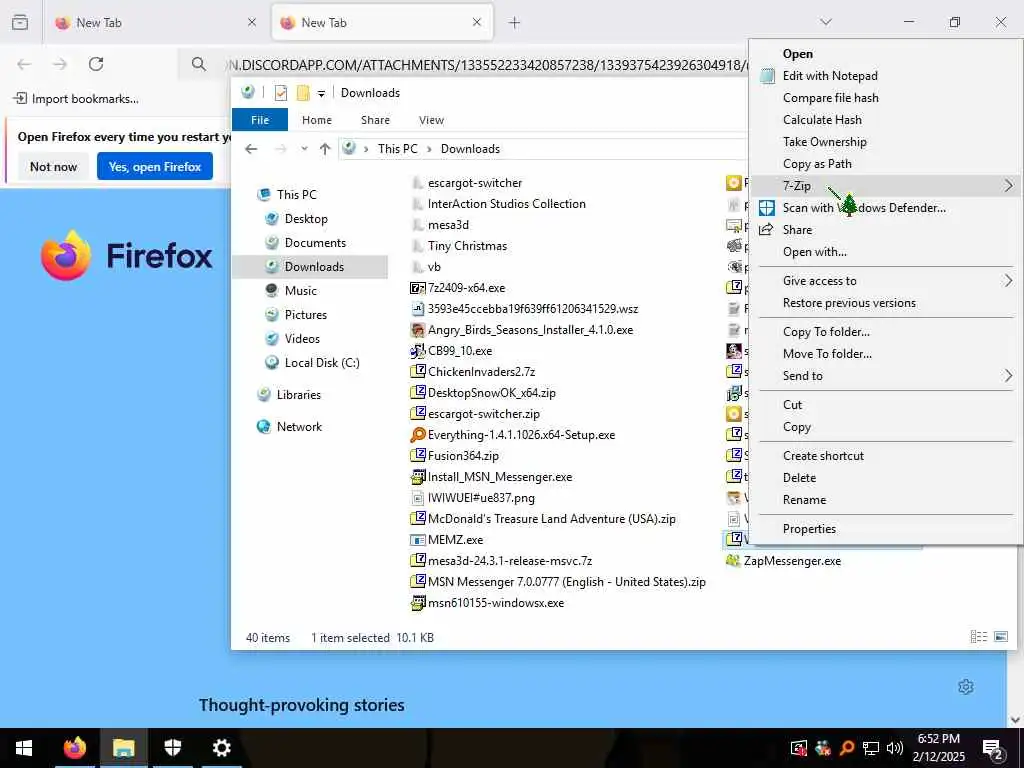
Task: Select Network in navigation pane
Action: [299, 427]
